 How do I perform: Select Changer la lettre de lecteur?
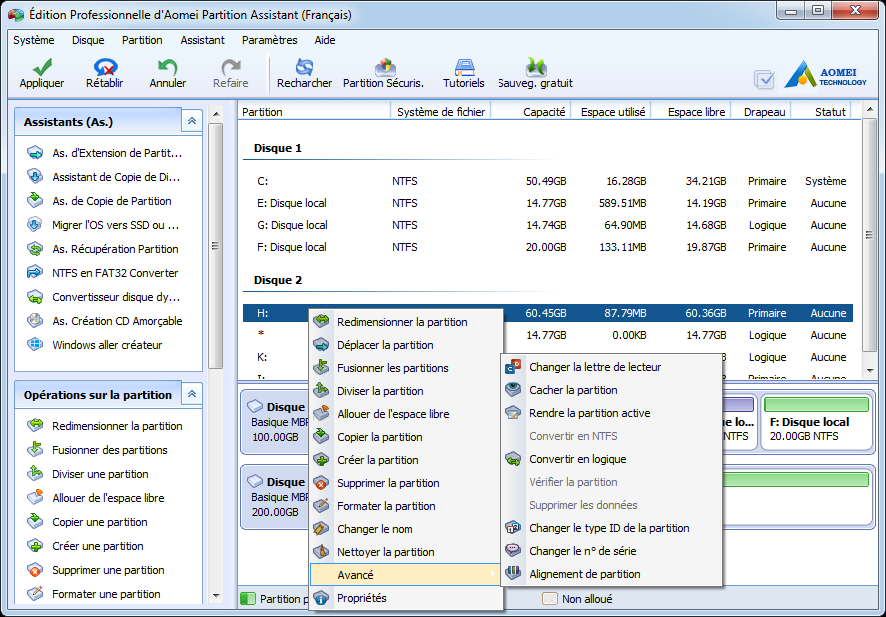click(x=595, y=367)
